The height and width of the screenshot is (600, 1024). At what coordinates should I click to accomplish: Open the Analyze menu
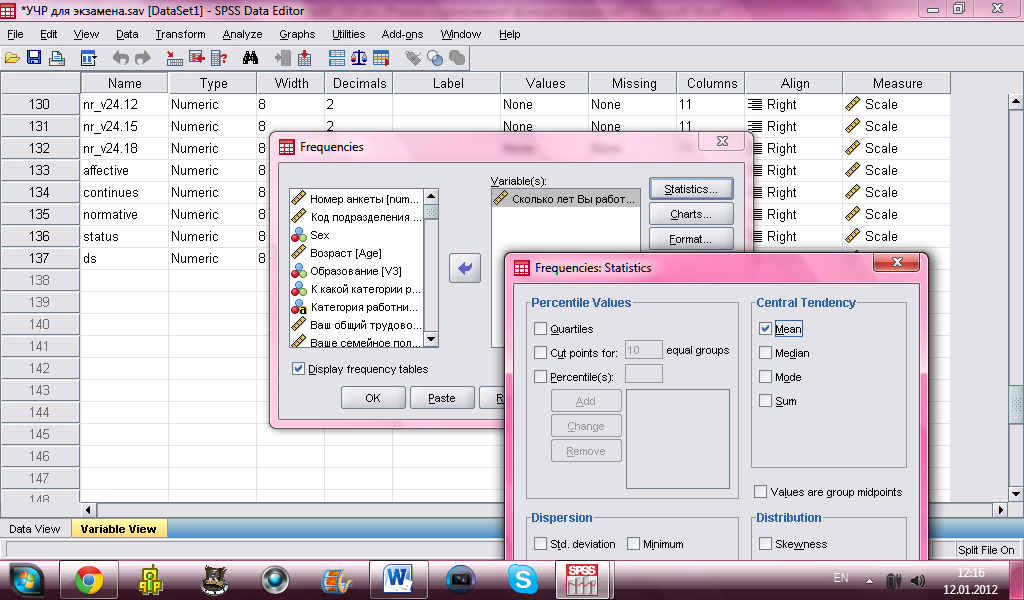[242, 34]
